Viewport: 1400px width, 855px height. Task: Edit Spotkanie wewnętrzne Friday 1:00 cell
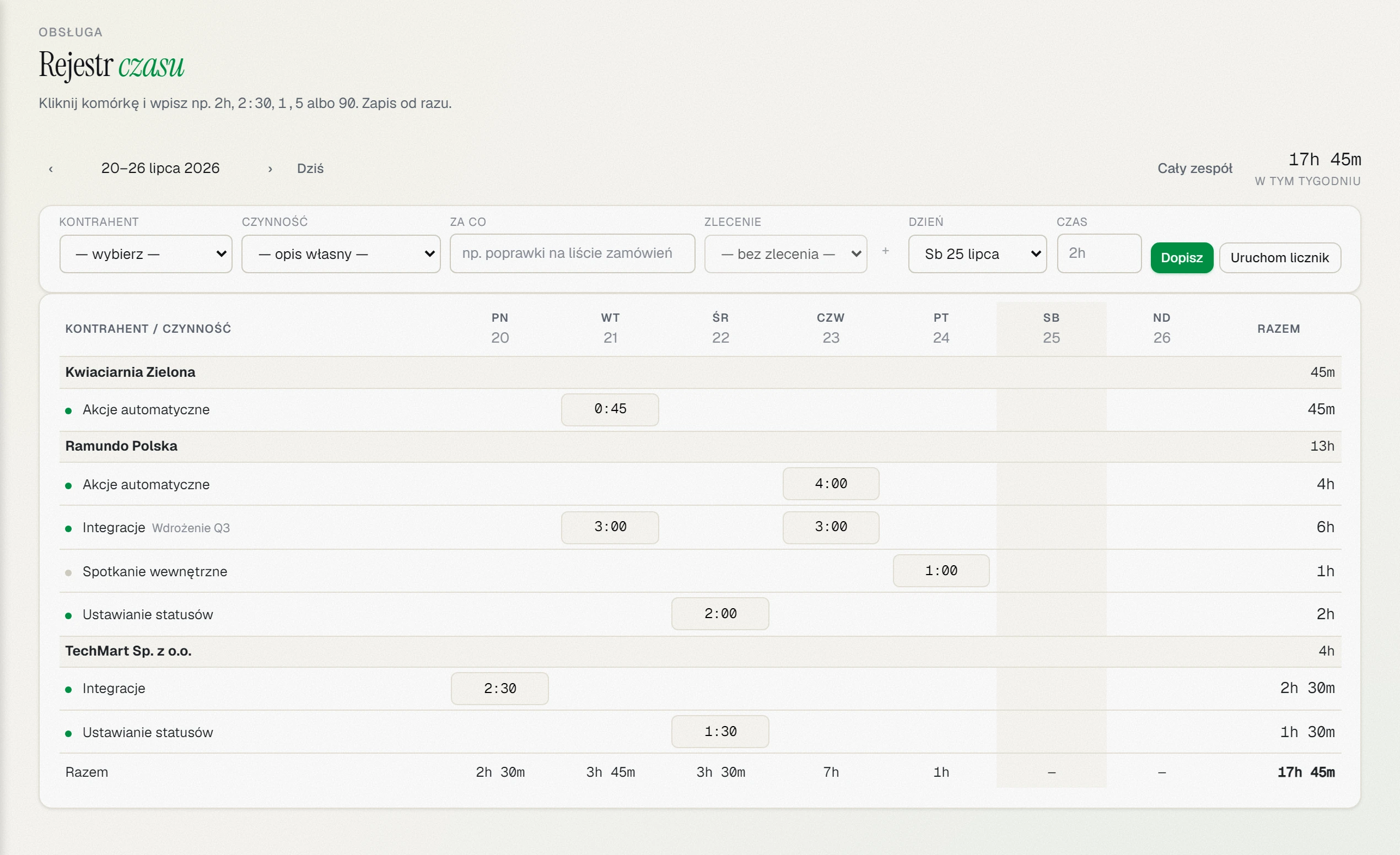[941, 571]
